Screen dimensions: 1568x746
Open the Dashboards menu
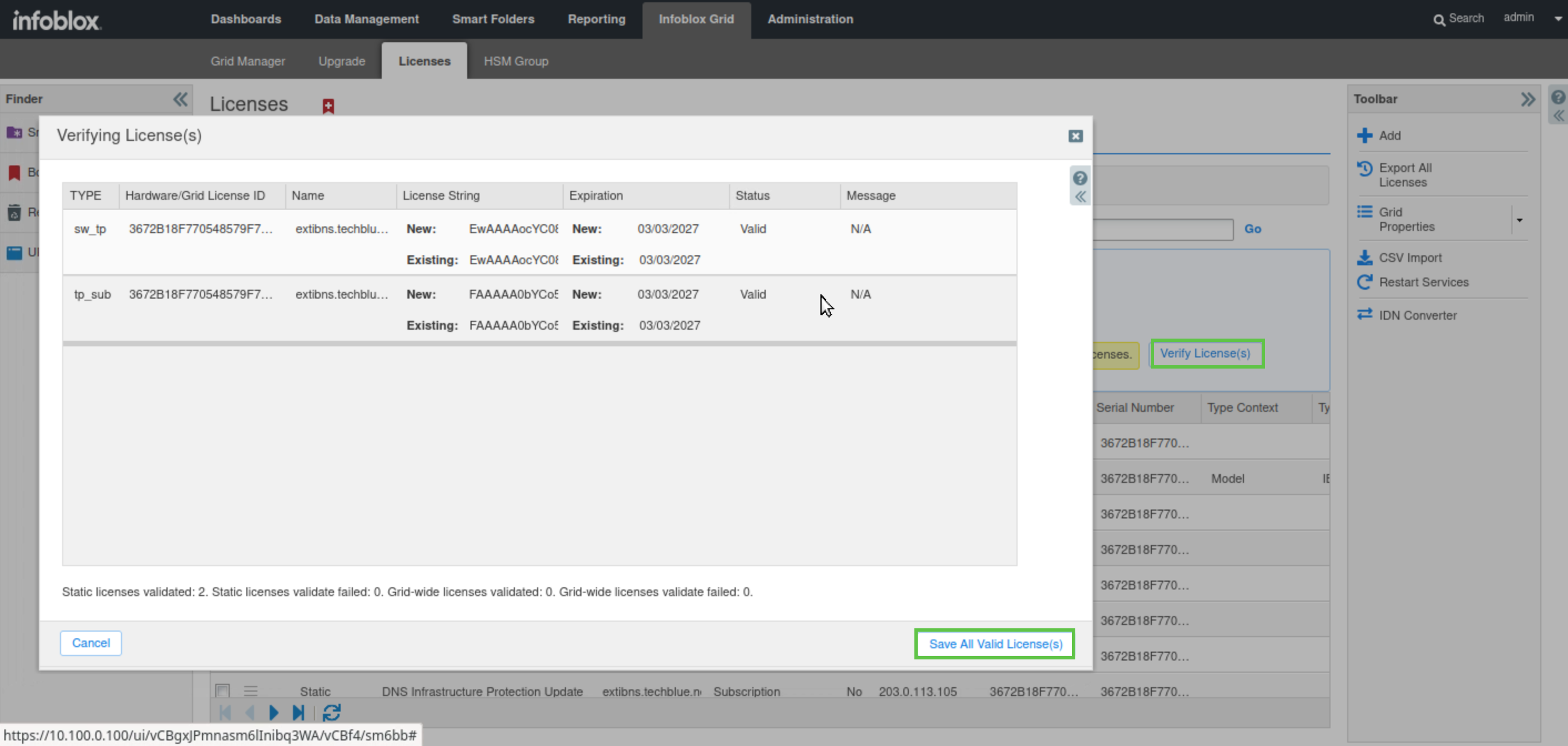coord(246,19)
